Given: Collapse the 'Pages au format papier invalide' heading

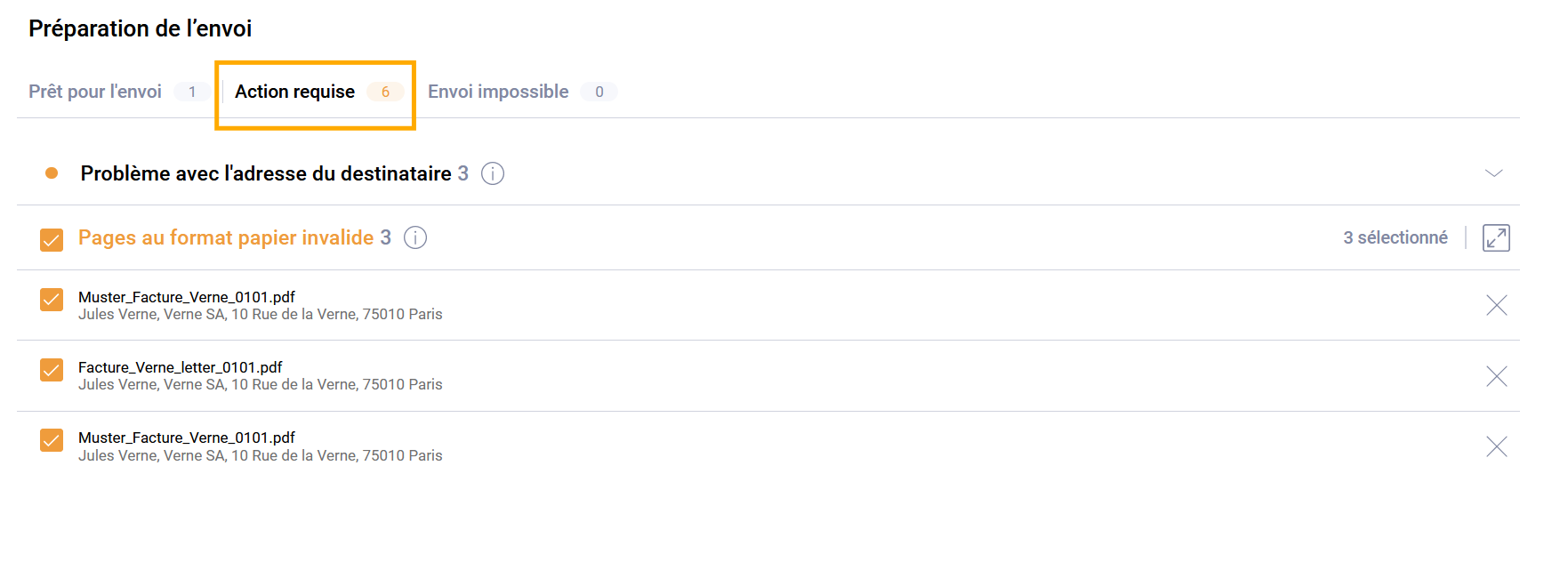Looking at the screenshot, I should point(226,237).
